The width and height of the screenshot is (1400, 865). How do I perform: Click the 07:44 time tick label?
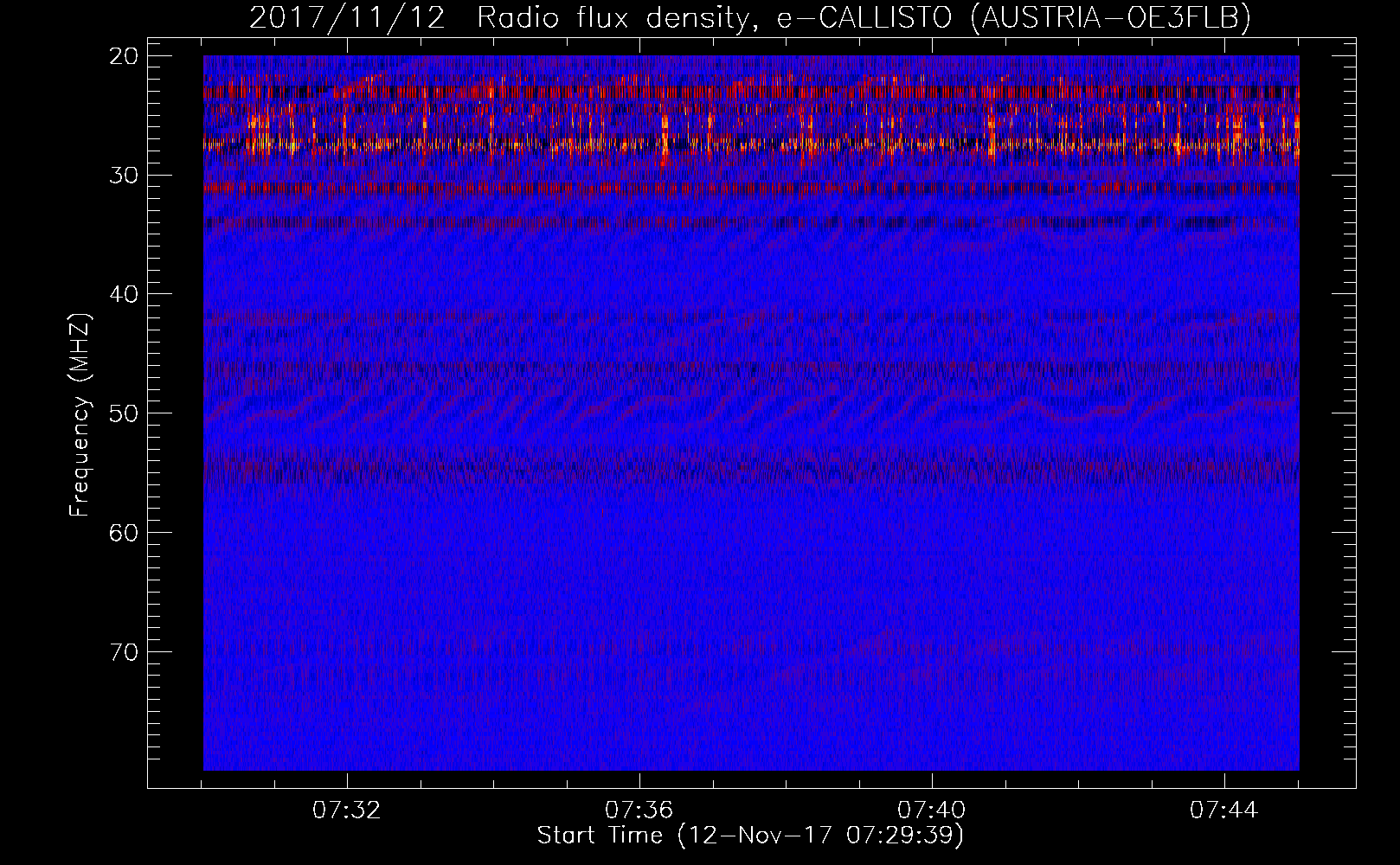[x=1224, y=811]
